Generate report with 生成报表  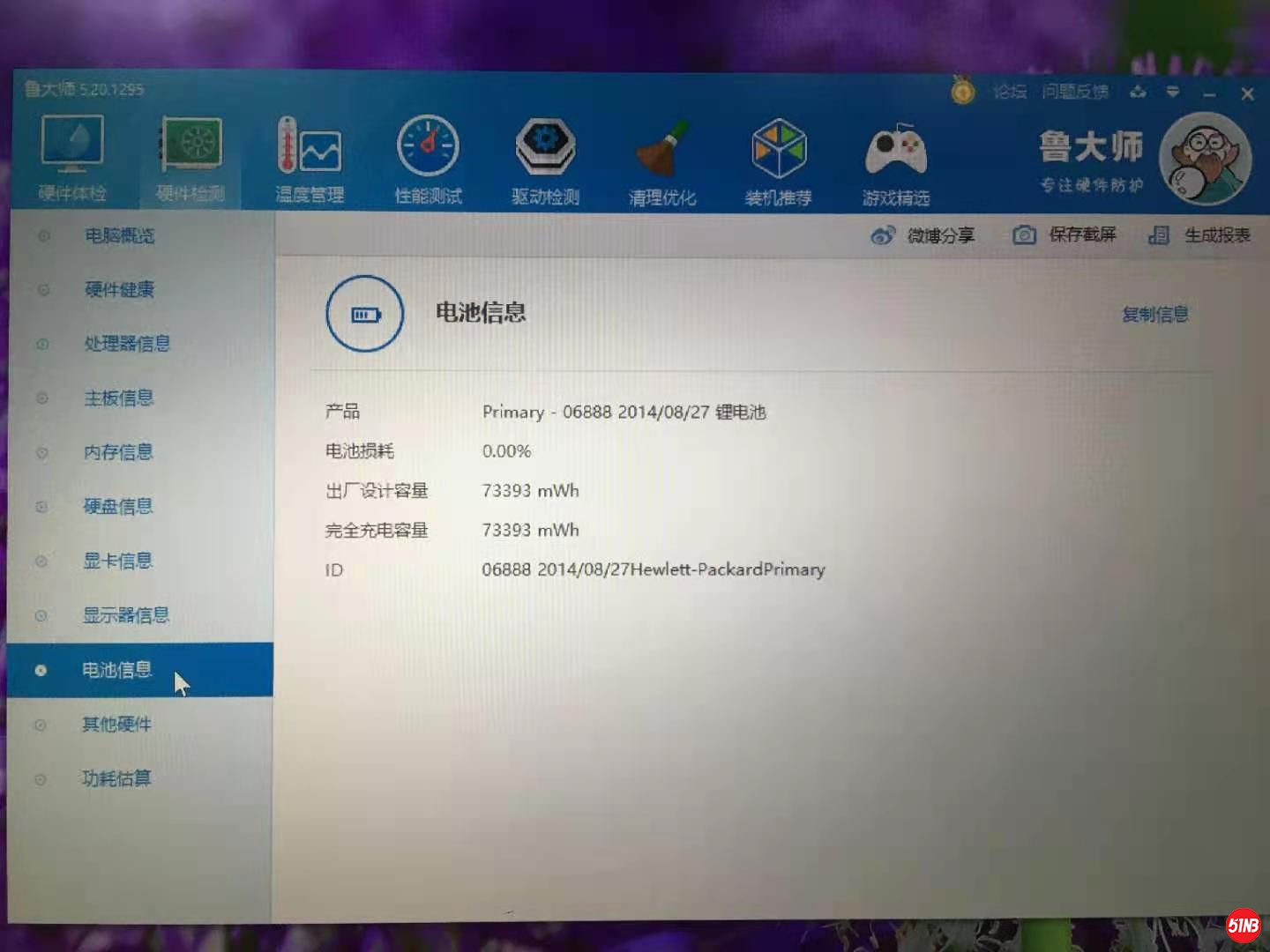(x=1200, y=235)
